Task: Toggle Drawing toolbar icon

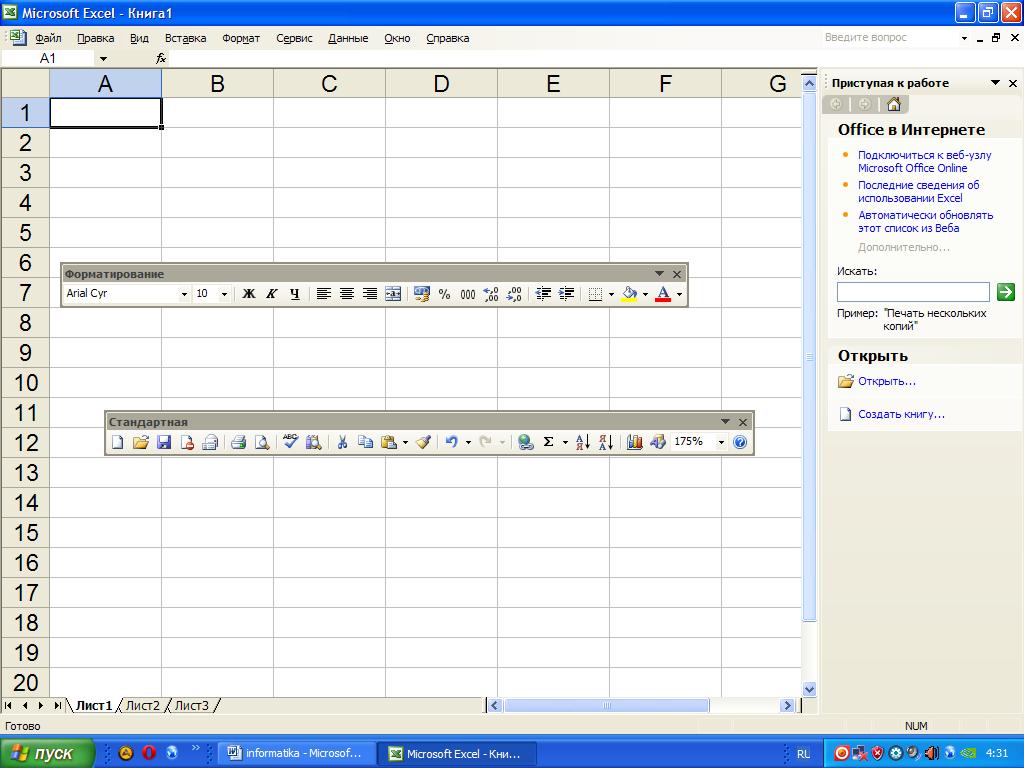Action: pos(658,442)
